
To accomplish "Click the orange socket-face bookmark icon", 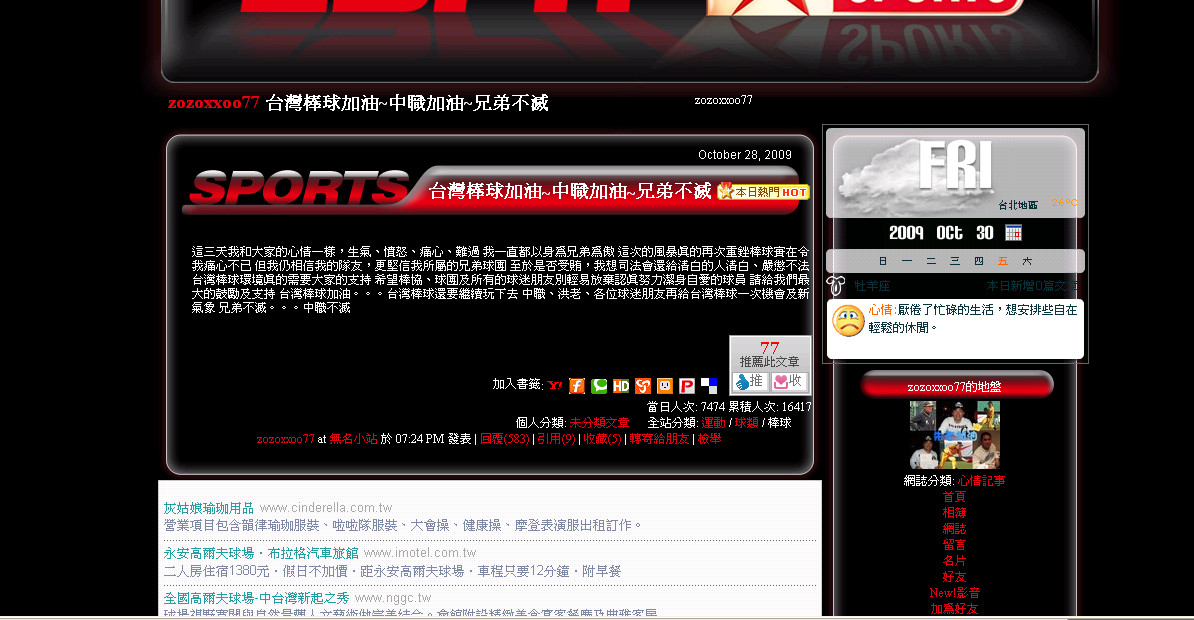I will (x=665, y=386).
